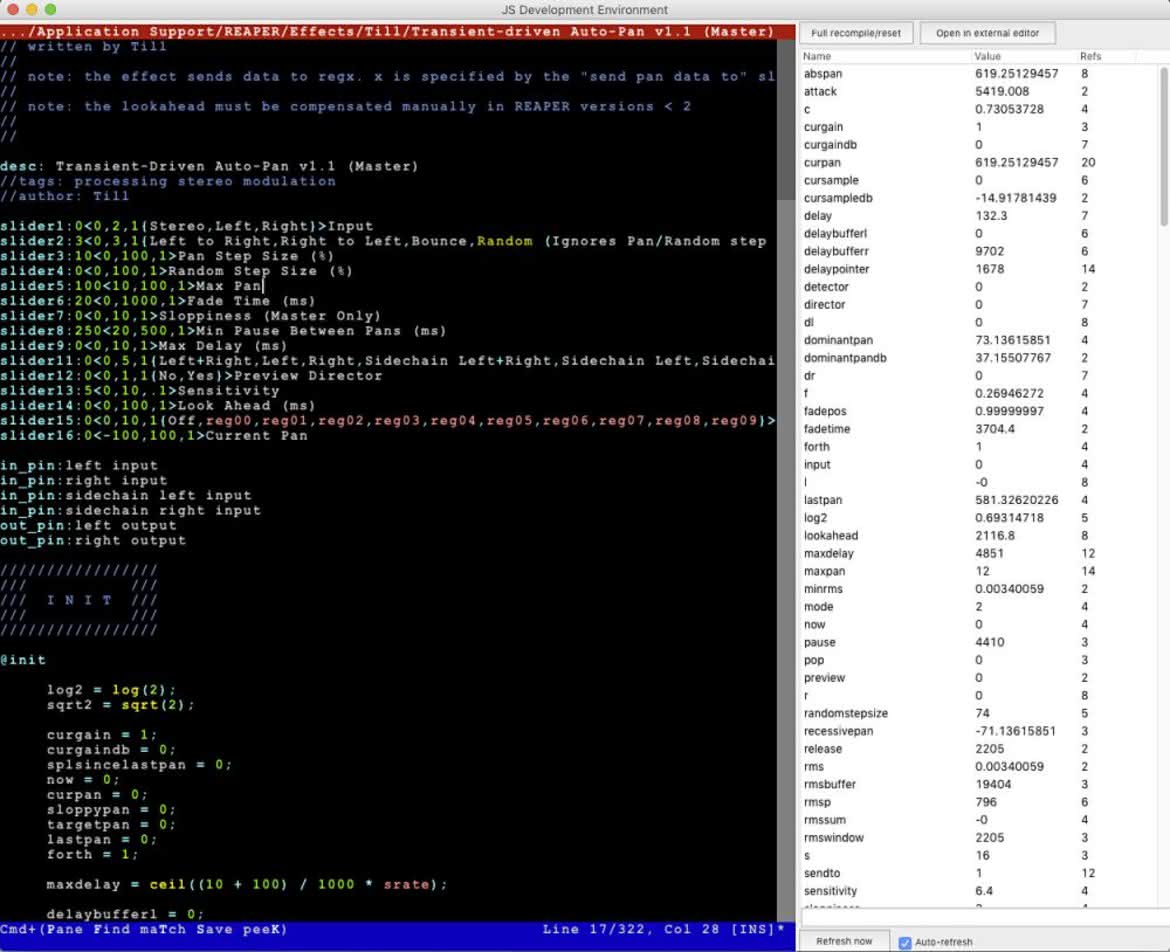Click the variable list scrollbar thumb
The image size is (1170, 952).
(1163, 145)
